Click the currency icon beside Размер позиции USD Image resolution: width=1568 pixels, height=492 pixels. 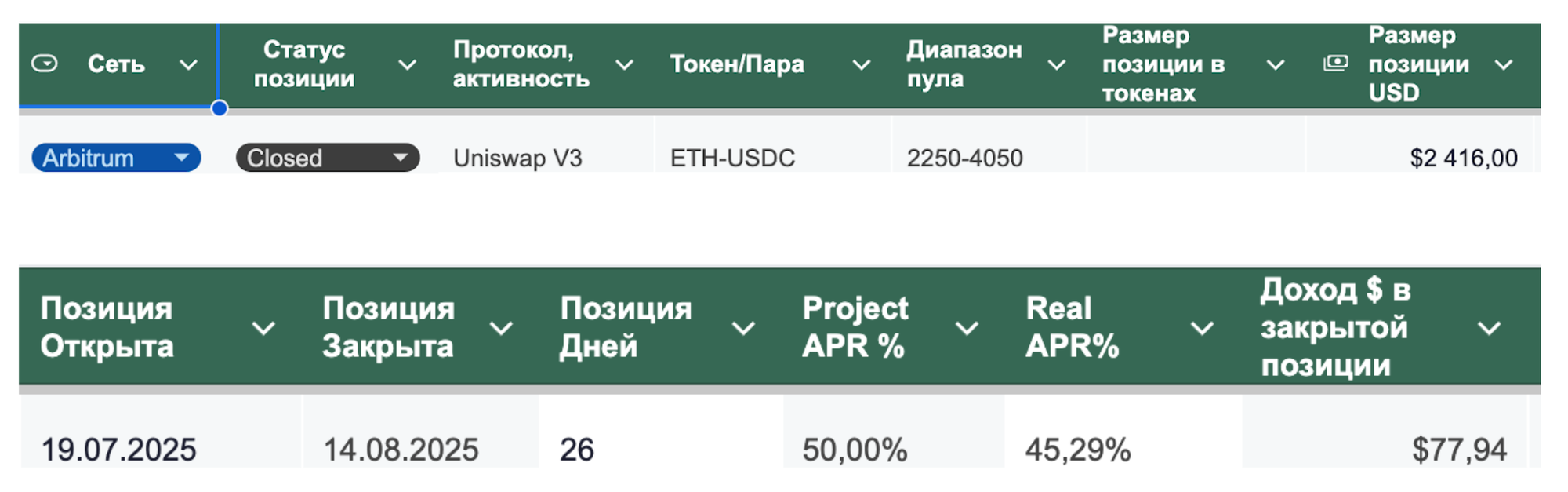1335,64
